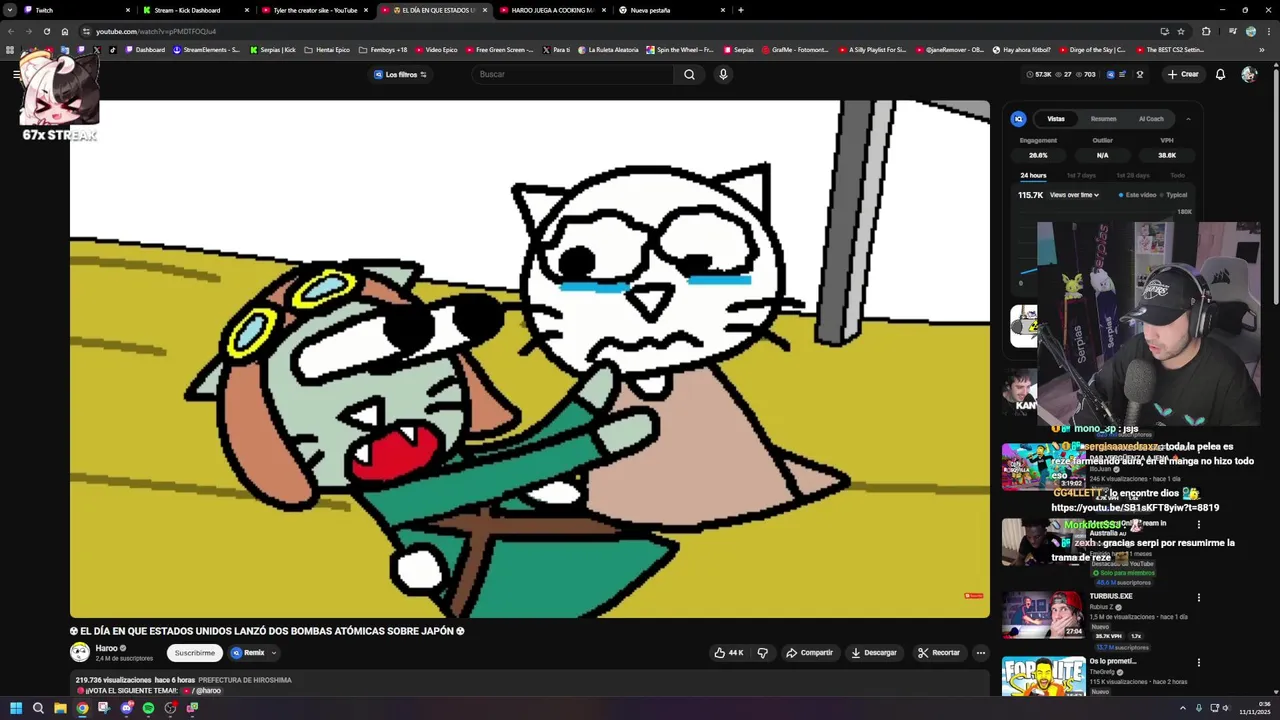The width and height of the screenshot is (1280, 720).
Task: Open the Los filtros dropdown
Action: coord(400,74)
